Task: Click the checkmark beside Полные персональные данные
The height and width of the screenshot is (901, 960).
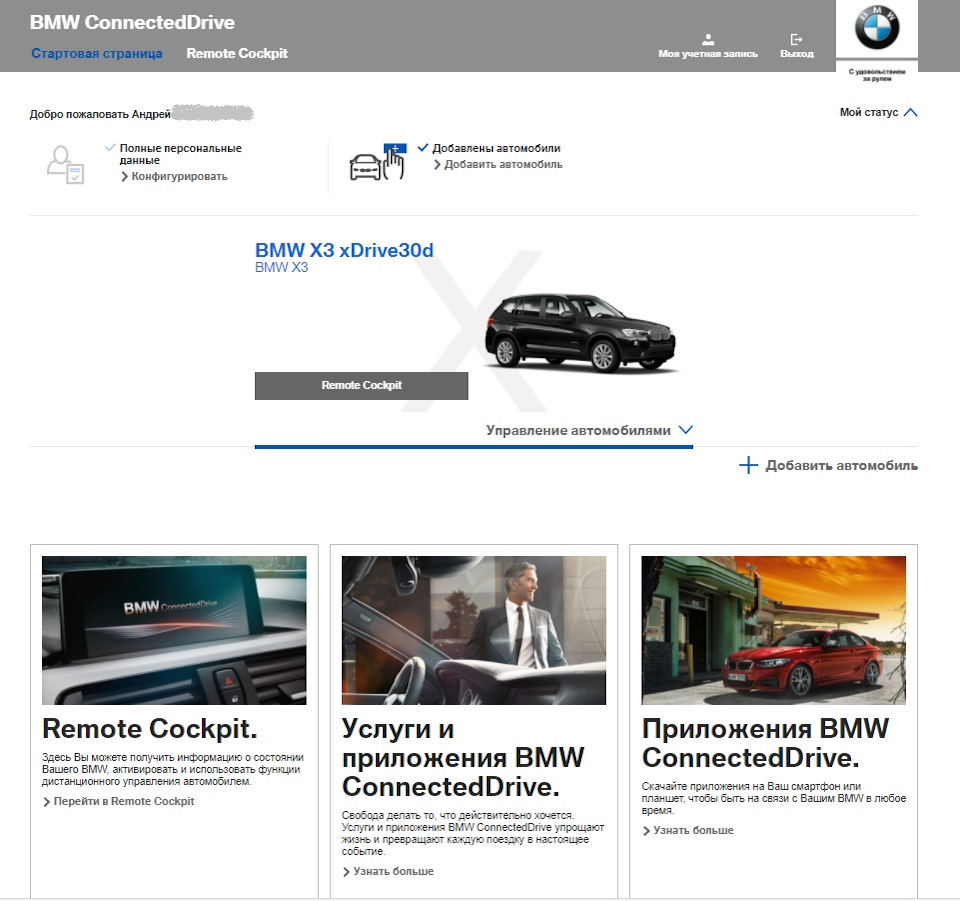Action: tap(110, 148)
